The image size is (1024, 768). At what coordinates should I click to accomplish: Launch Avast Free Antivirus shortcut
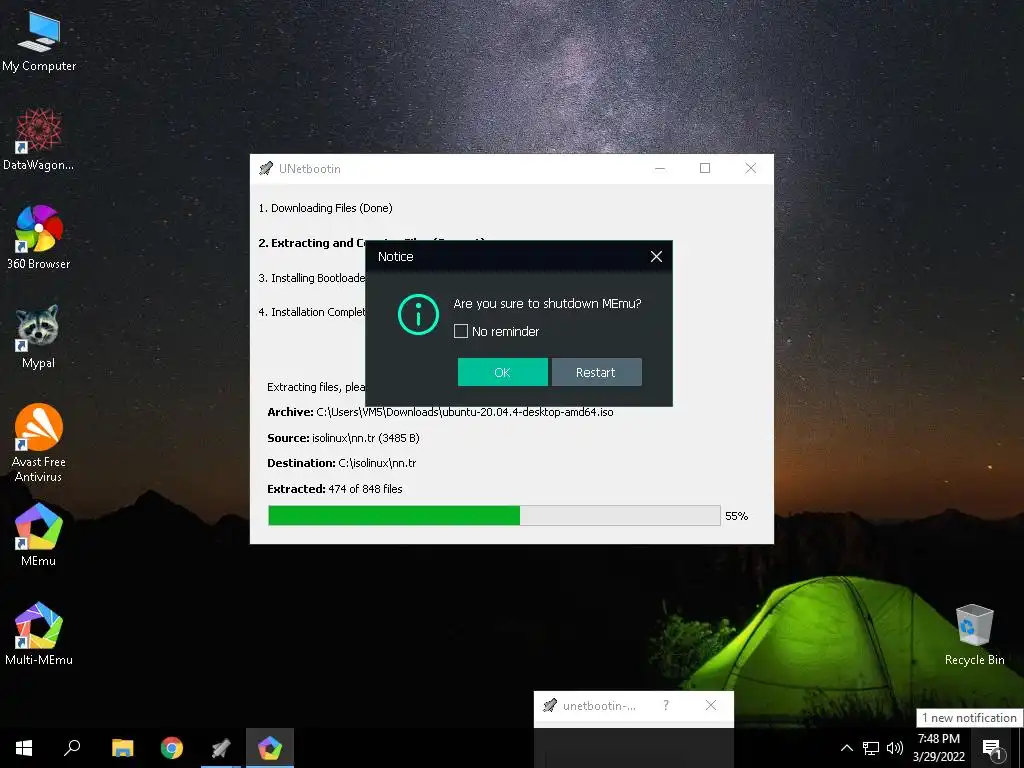[x=39, y=443]
